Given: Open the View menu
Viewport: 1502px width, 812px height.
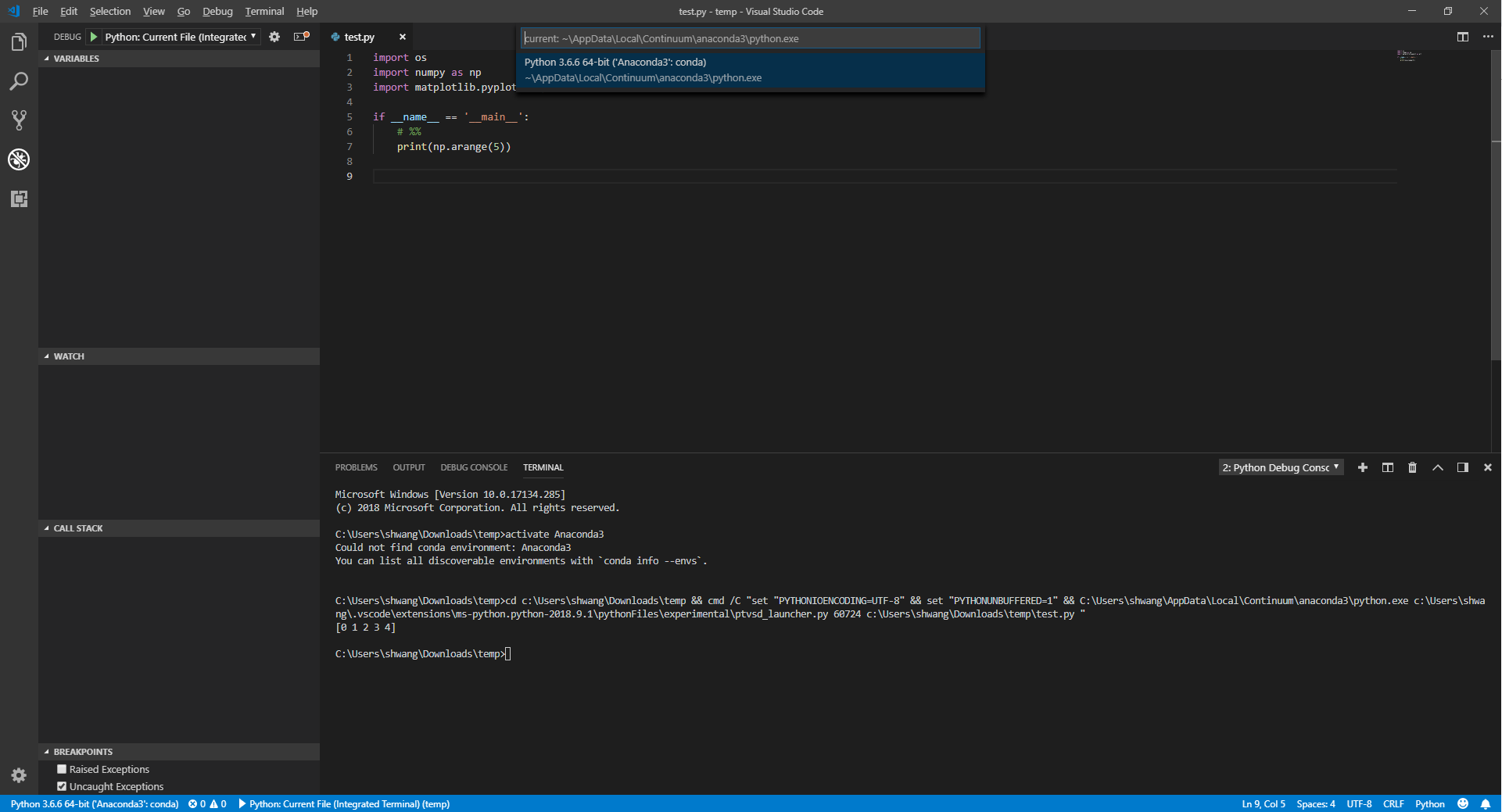Looking at the screenshot, I should 154,11.
